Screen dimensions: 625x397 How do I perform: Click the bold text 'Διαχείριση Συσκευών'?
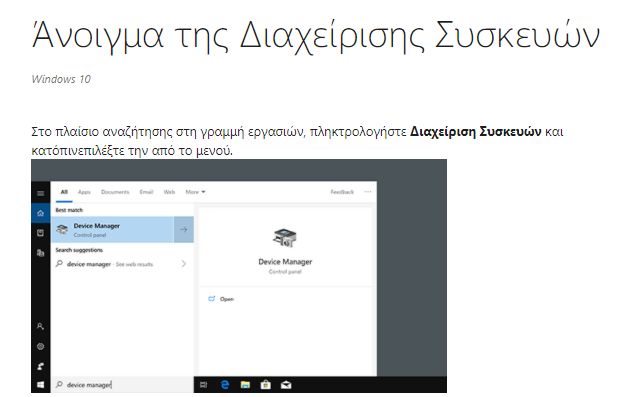[x=476, y=131]
